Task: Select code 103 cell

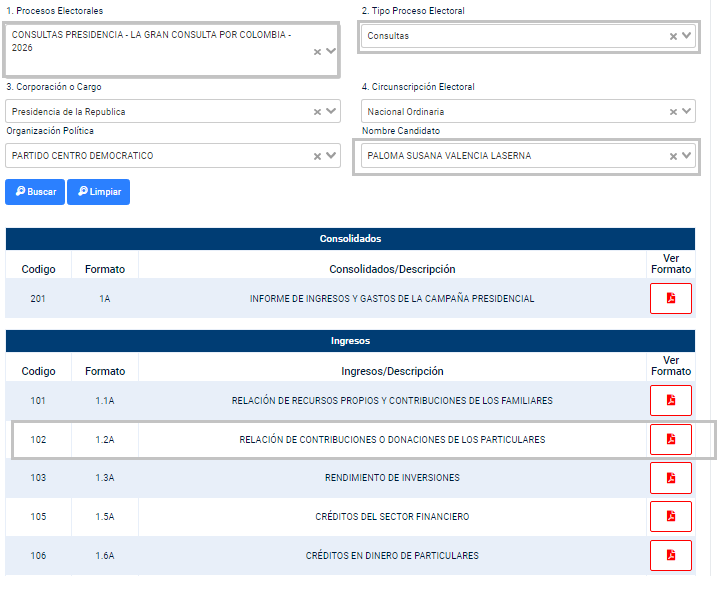Action: tap(38, 478)
